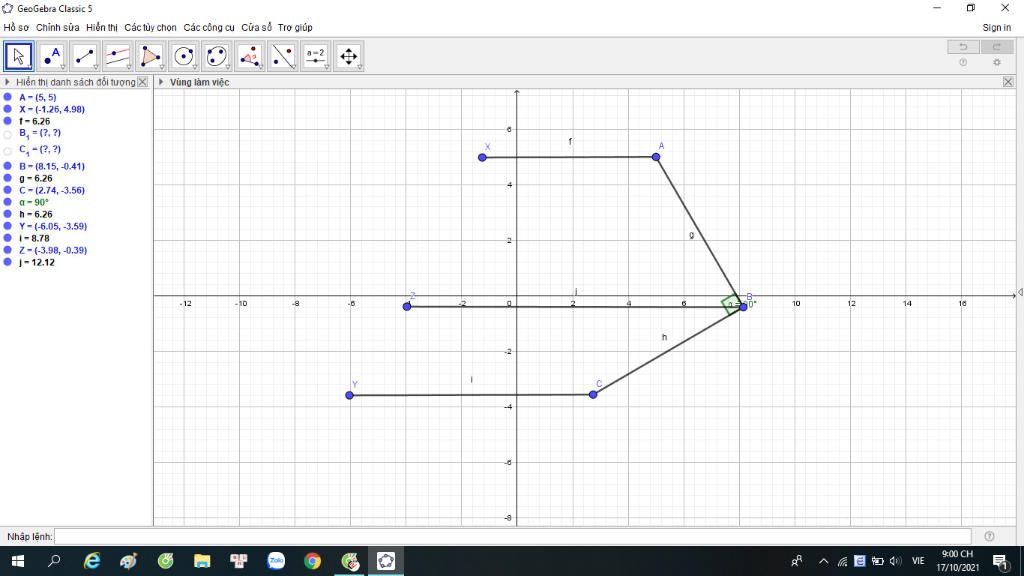1024x576 pixels.
Task: Open the Các công cụ menu
Action: 209,27
